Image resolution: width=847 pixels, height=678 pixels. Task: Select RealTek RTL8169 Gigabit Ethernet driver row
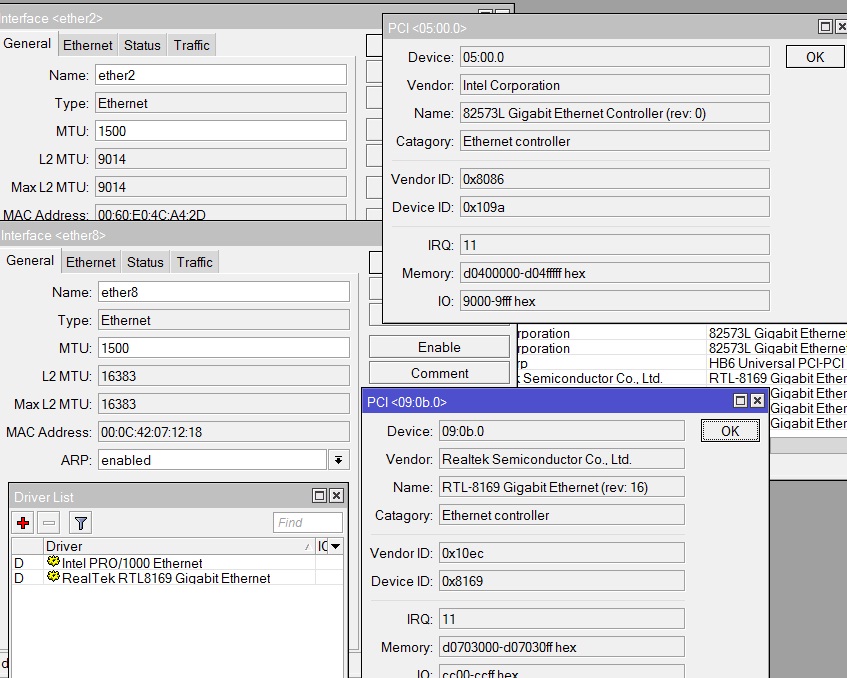pyautogui.click(x=177, y=578)
